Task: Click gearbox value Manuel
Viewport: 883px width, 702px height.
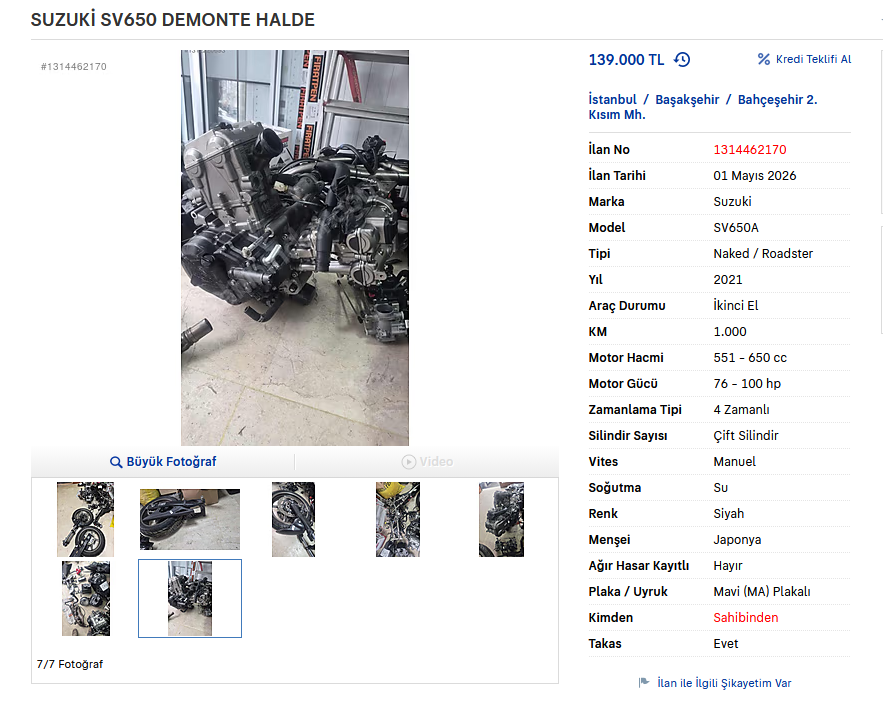Action: point(734,462)
